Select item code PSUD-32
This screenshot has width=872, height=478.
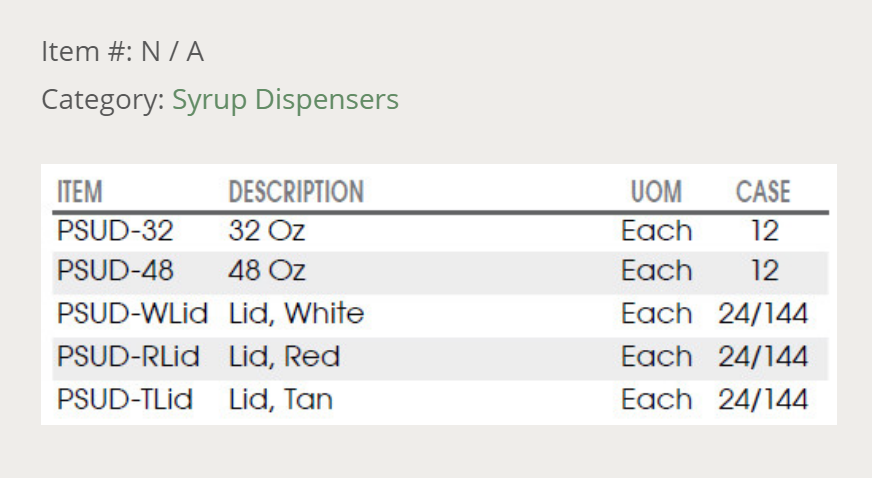click(115, 231)
